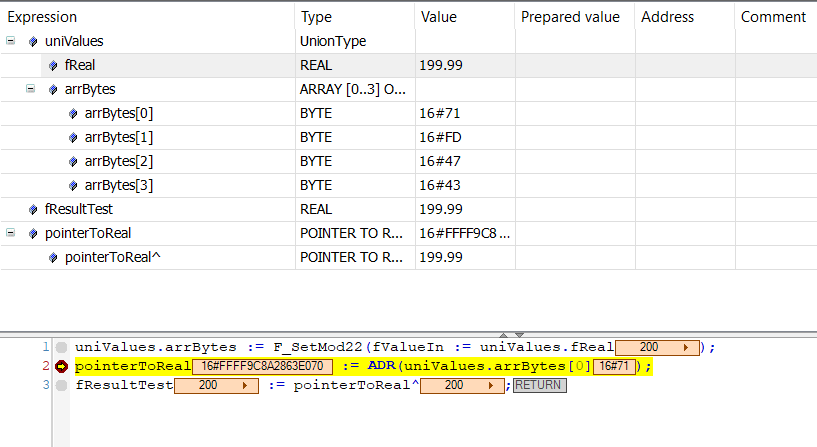
Task: Collapse the arrBytes array node
Action: click(x=31, y=89)
